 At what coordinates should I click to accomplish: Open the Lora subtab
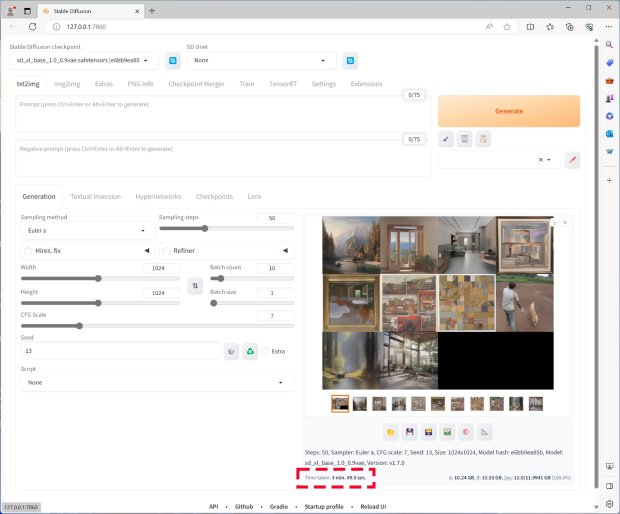254,197
